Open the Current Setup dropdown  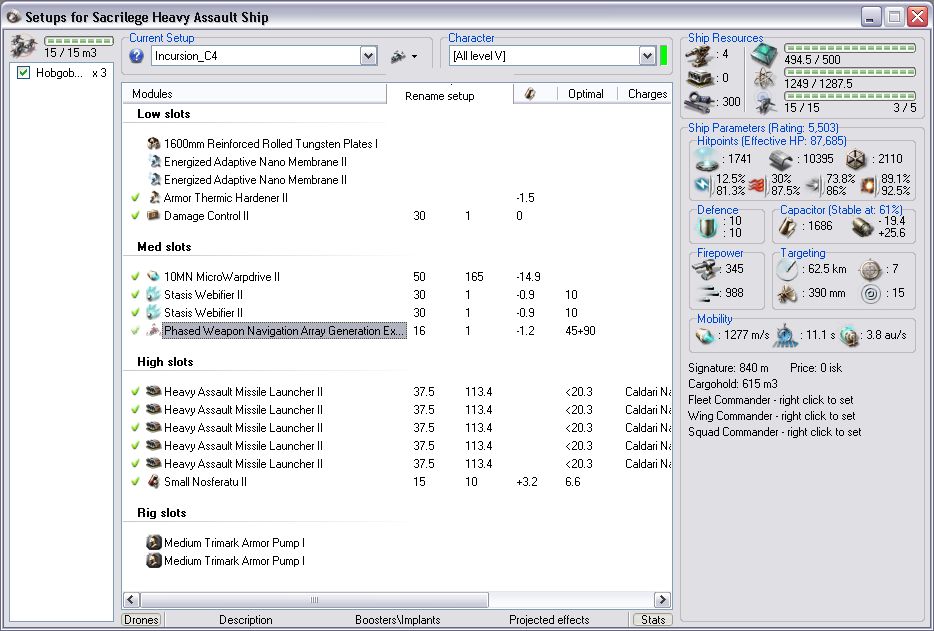pyautogui.click(x=368, y=56)
